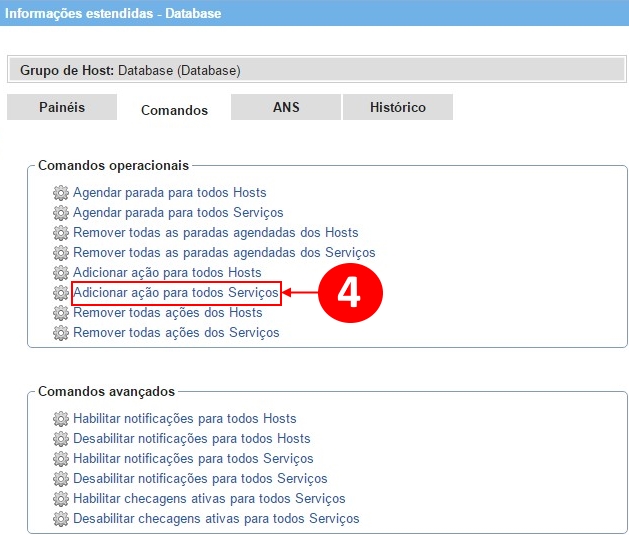Click Remover todas as paradas agendadas dos Serviços
The image size is (629, 535).
tap(224, 252)
